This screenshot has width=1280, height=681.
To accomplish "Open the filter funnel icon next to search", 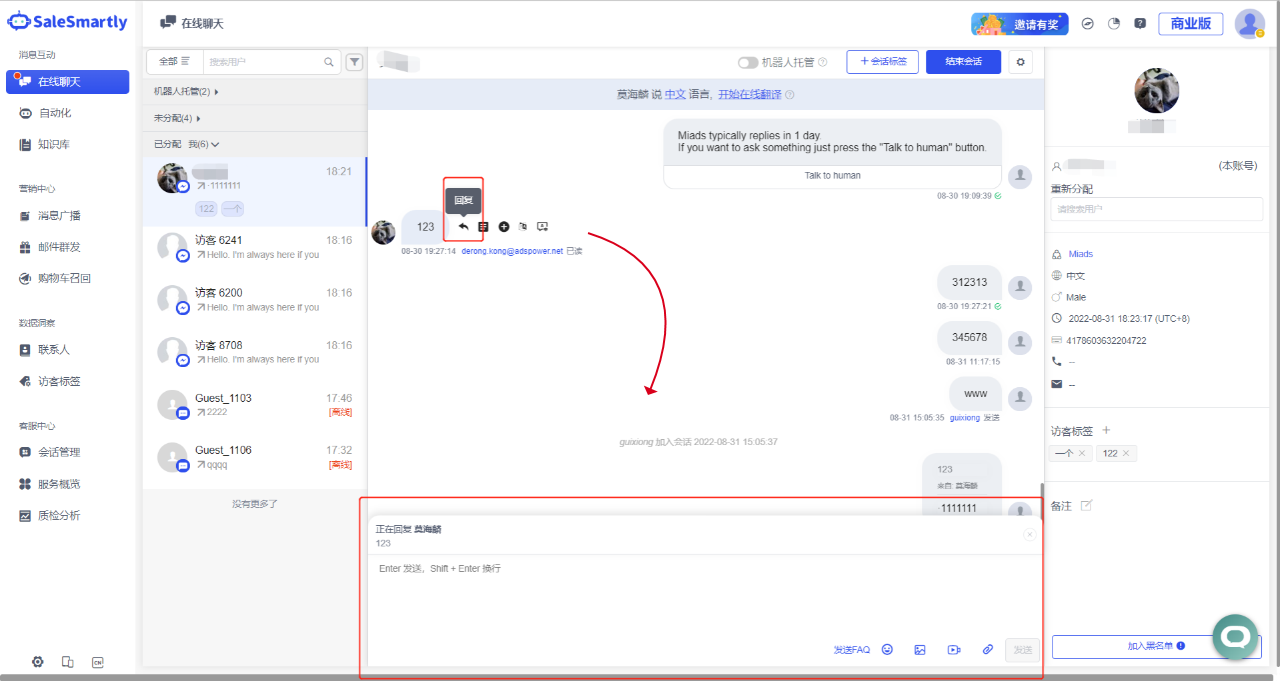I will click(x=354, y=62).
